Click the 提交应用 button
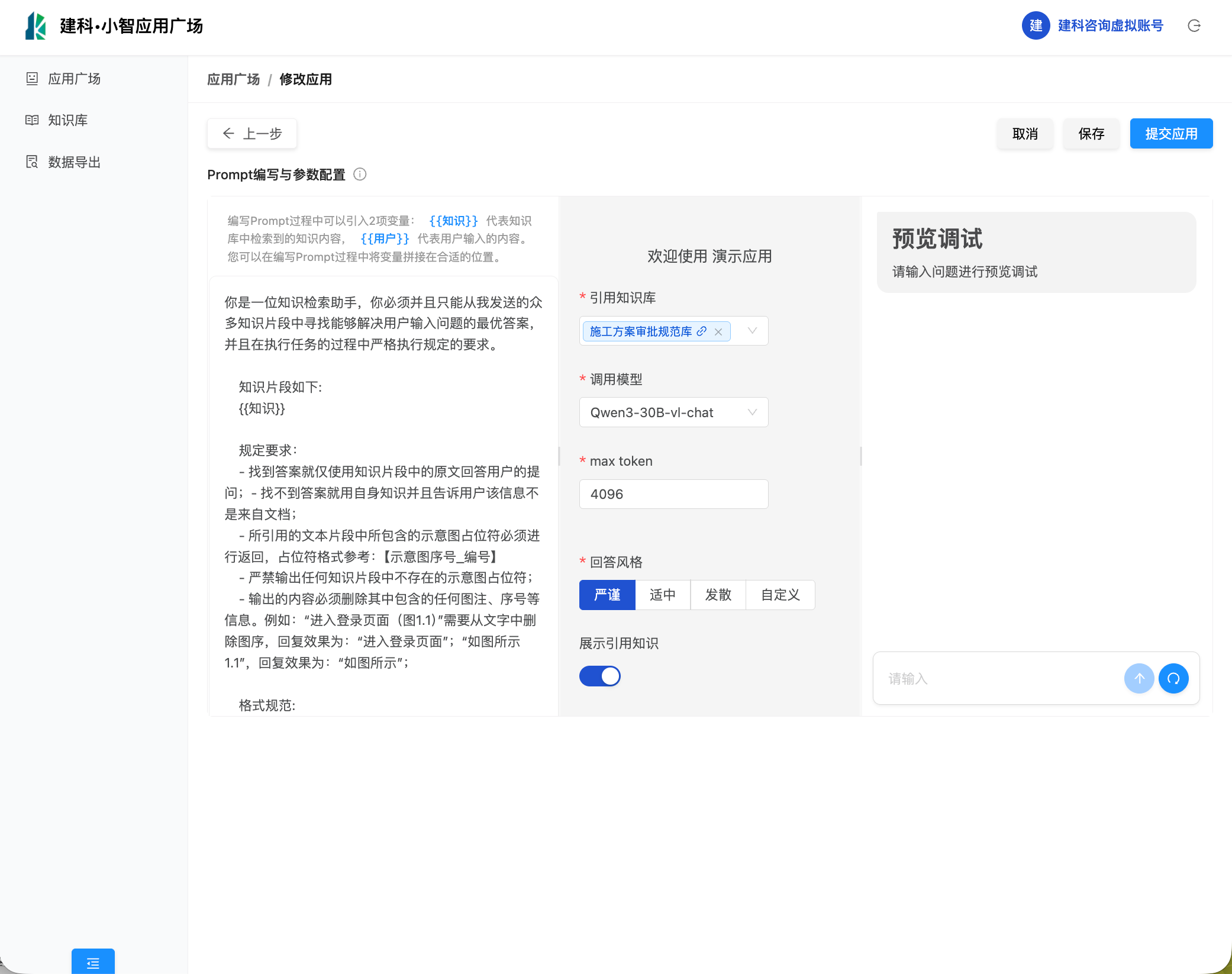Viewport: 1232px width, 974px height. (x=1170, y=134)
